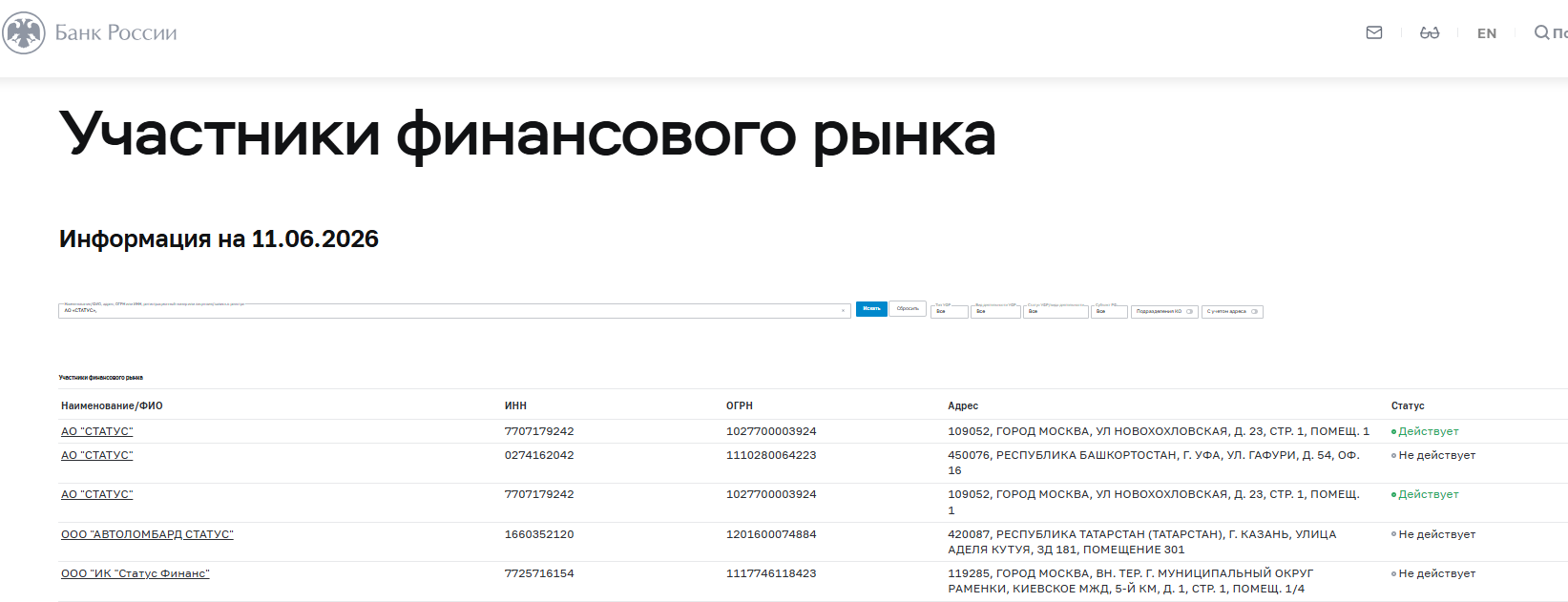Enable the glasses accessibility version icon
This screenshot has height=602, width=1568.
pos(1430,32)
